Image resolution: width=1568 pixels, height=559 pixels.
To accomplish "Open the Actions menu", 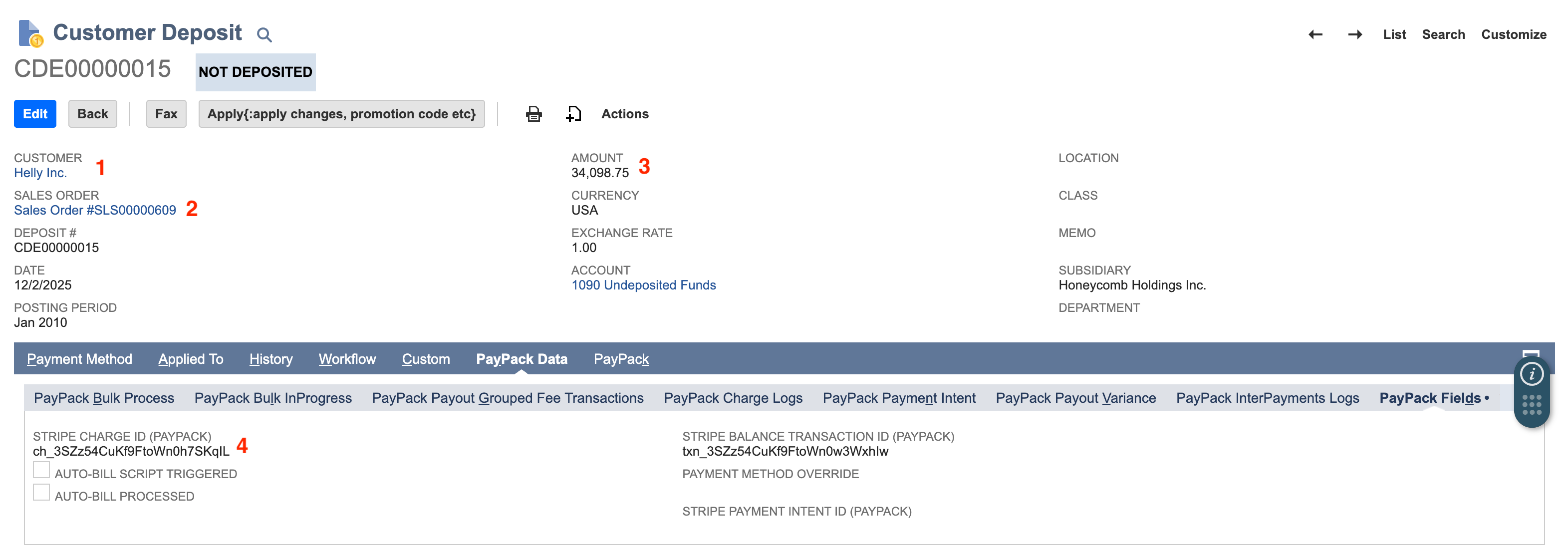I will coord(624,113).
